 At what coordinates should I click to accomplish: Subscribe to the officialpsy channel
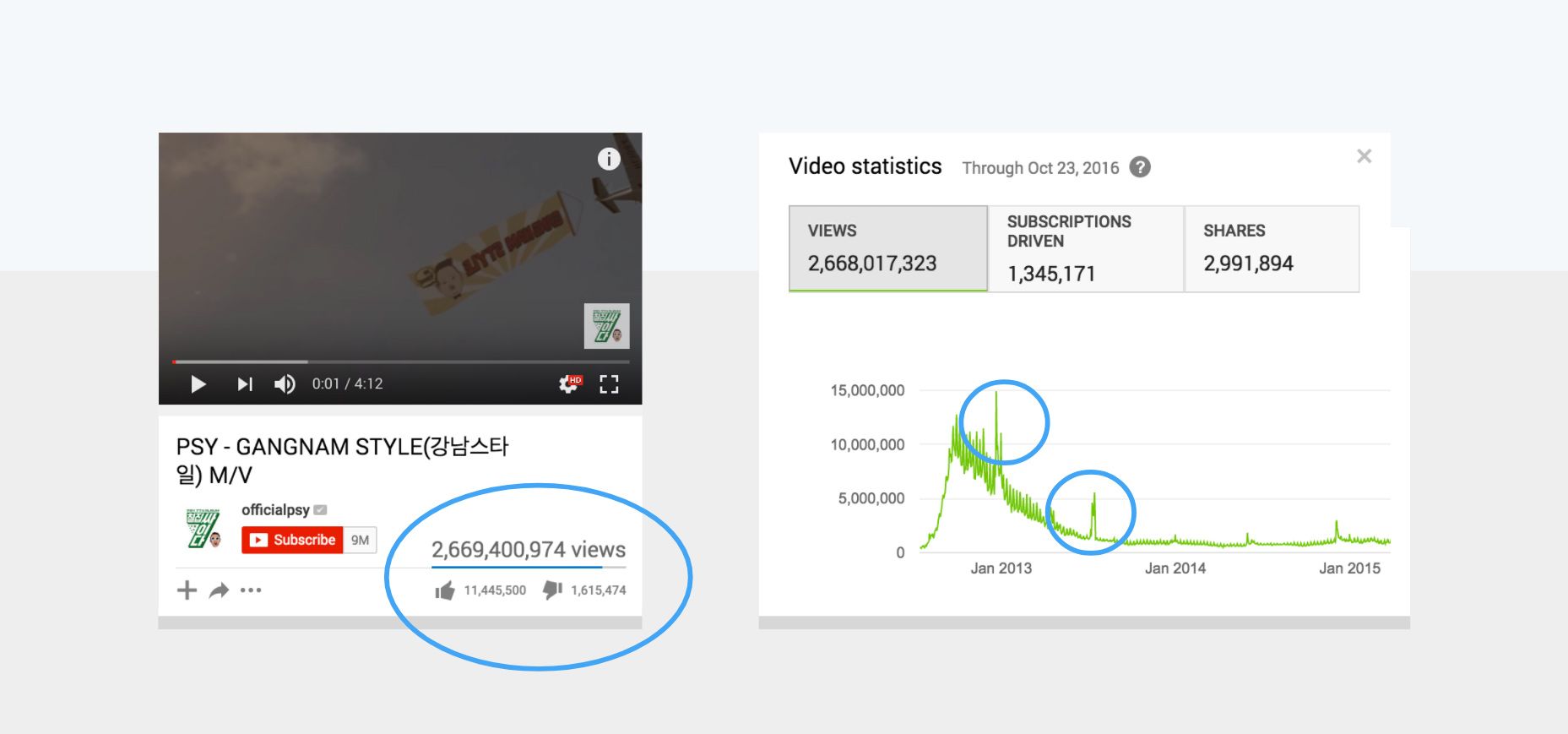pos(292,540)
